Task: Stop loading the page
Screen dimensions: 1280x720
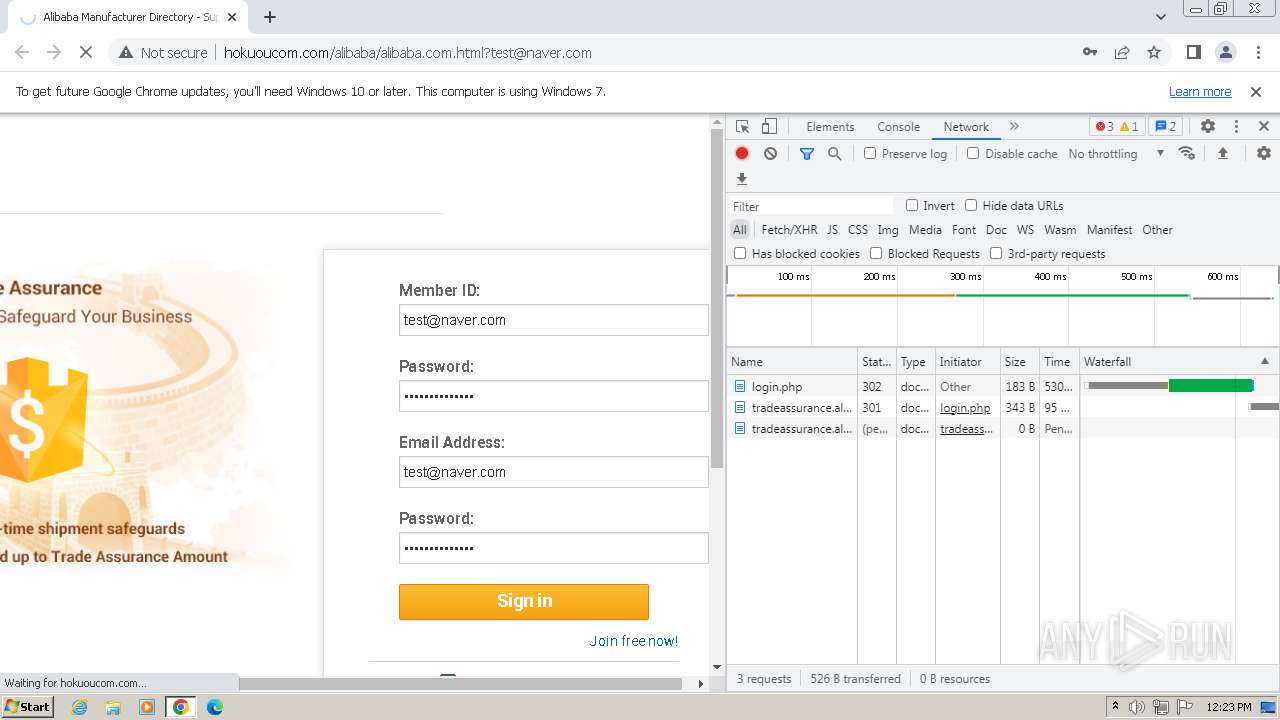Action: click(x=86, y=53)
